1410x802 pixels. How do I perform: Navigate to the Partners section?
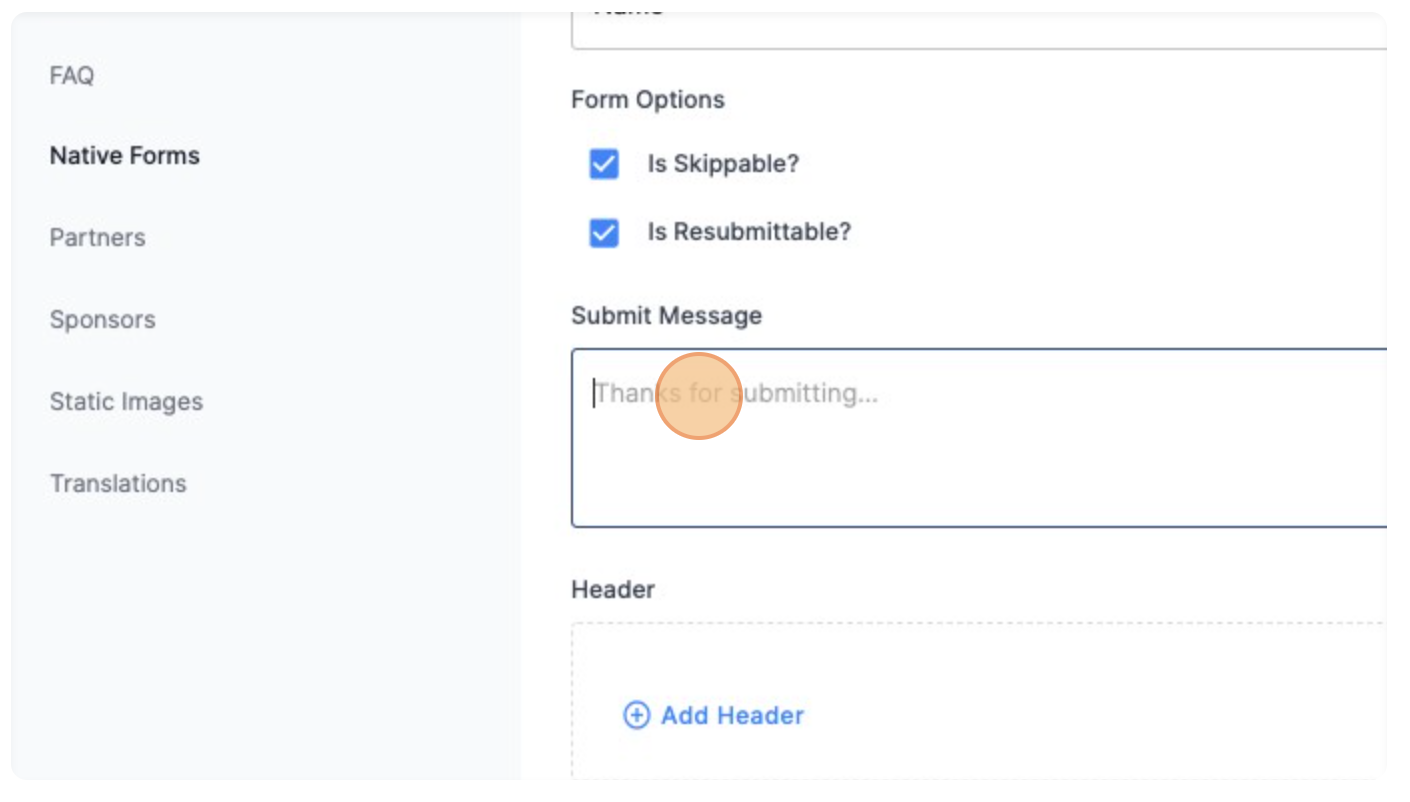click(x=96, y=237)
